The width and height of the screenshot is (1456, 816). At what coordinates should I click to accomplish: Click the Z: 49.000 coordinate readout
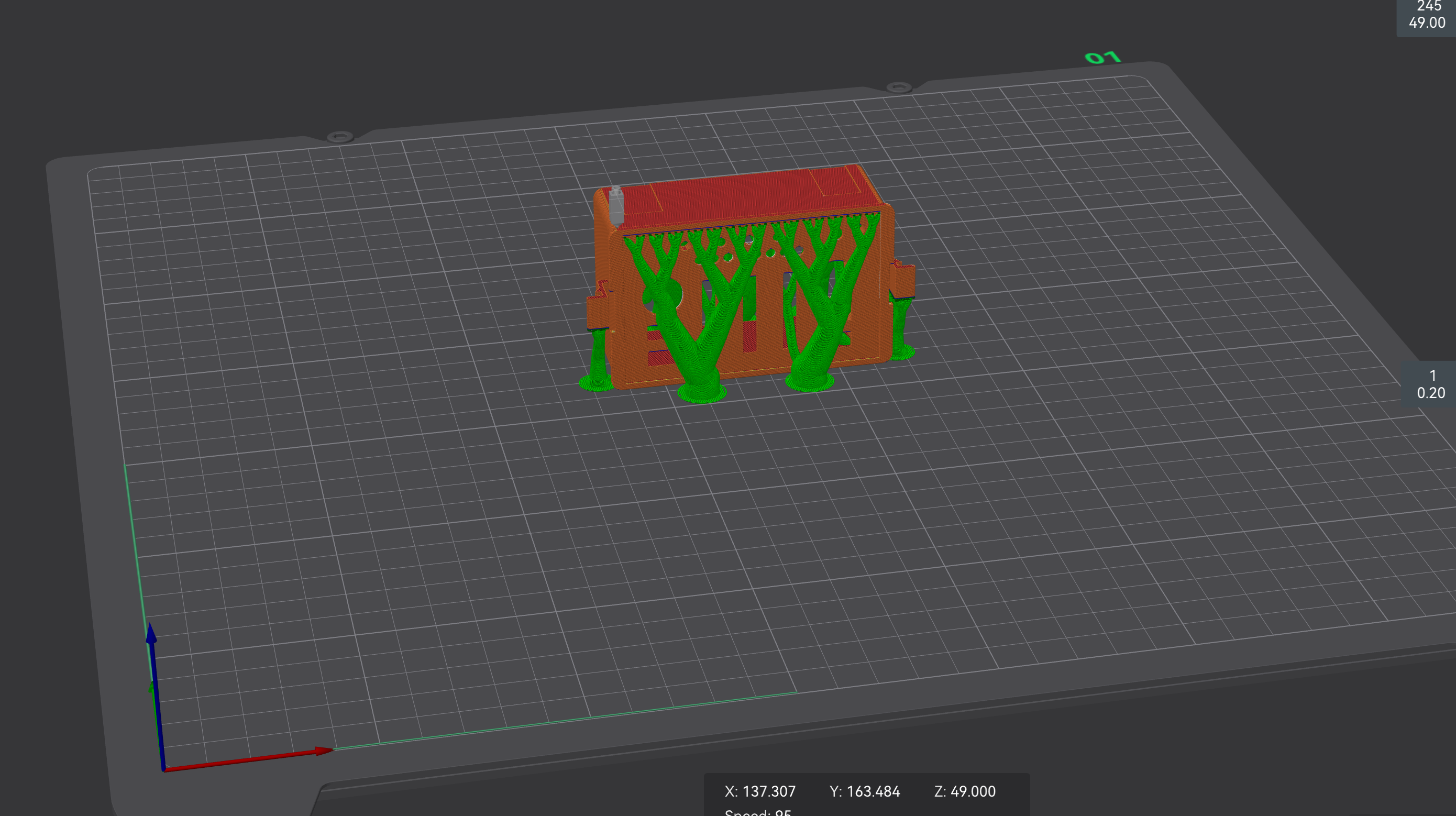[964, 791]
